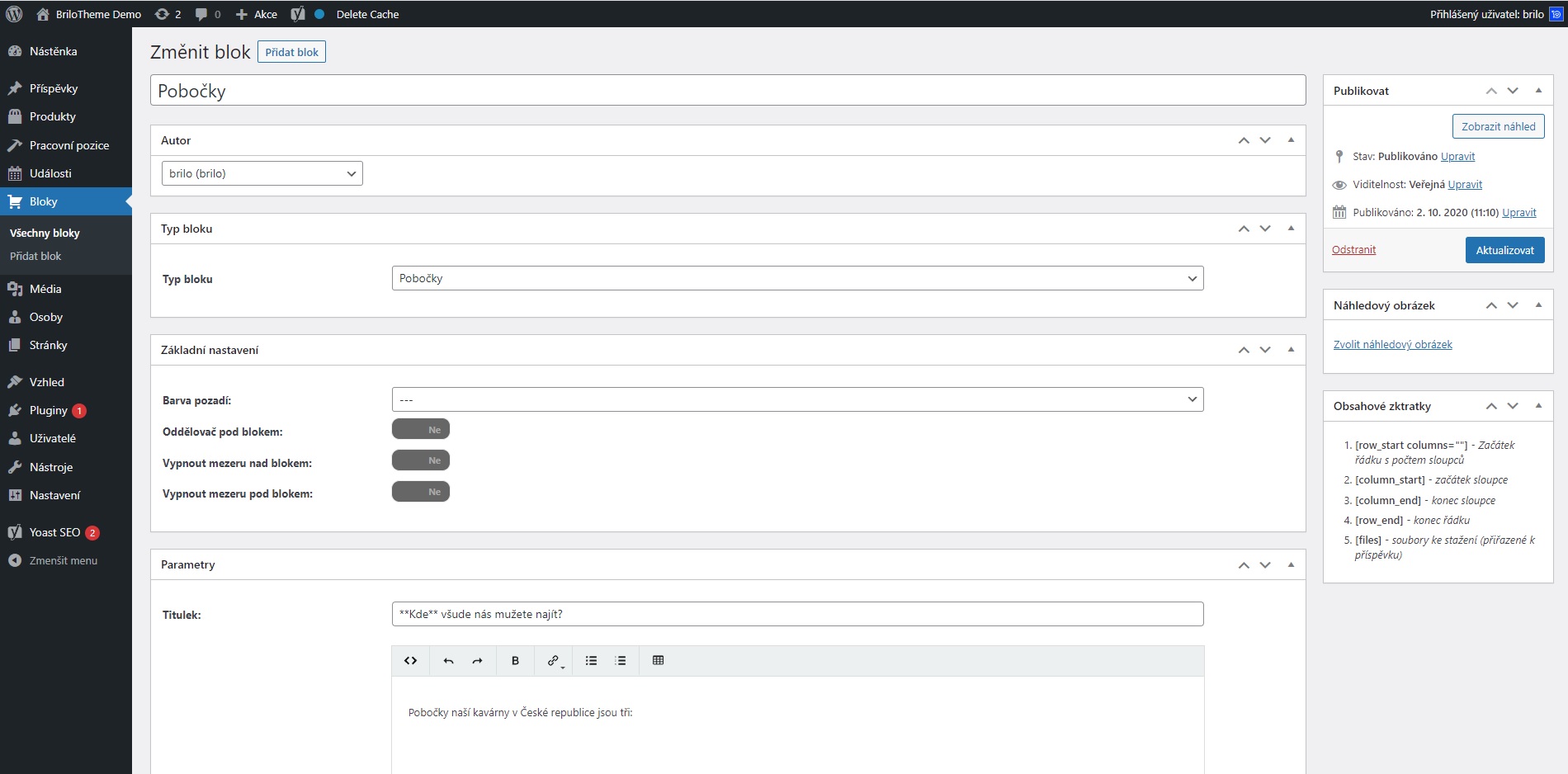Open the Barva pozadí dropdown

click(796, 400)
